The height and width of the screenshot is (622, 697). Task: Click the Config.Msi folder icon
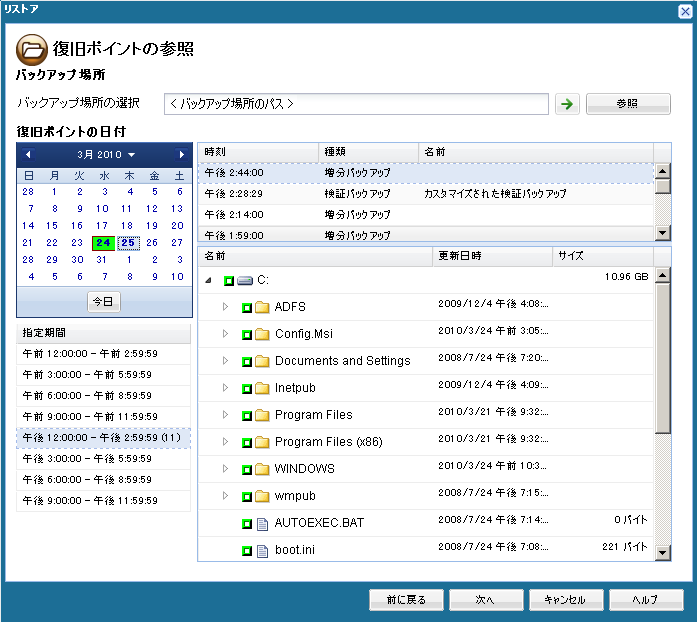point(262,334)
